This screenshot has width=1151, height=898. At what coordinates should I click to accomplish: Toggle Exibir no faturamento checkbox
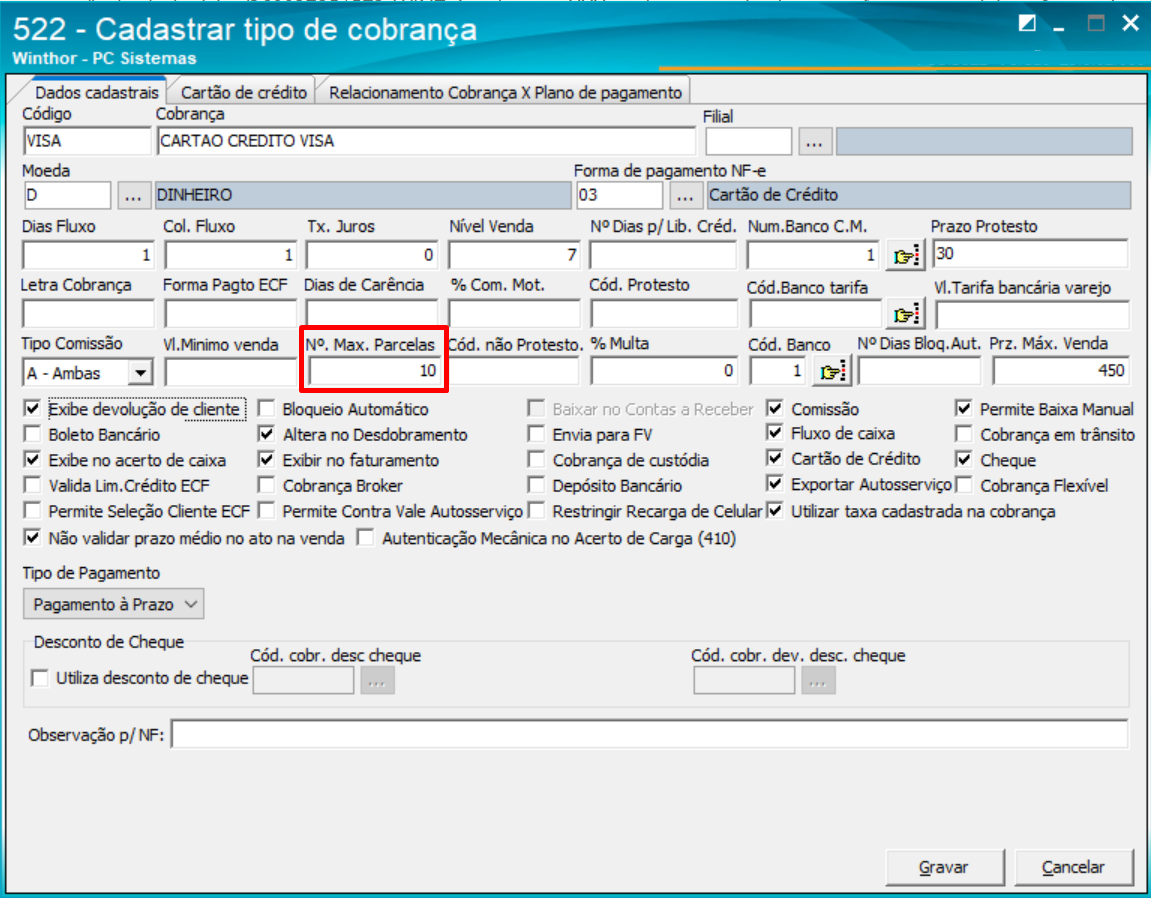[266, 460]
